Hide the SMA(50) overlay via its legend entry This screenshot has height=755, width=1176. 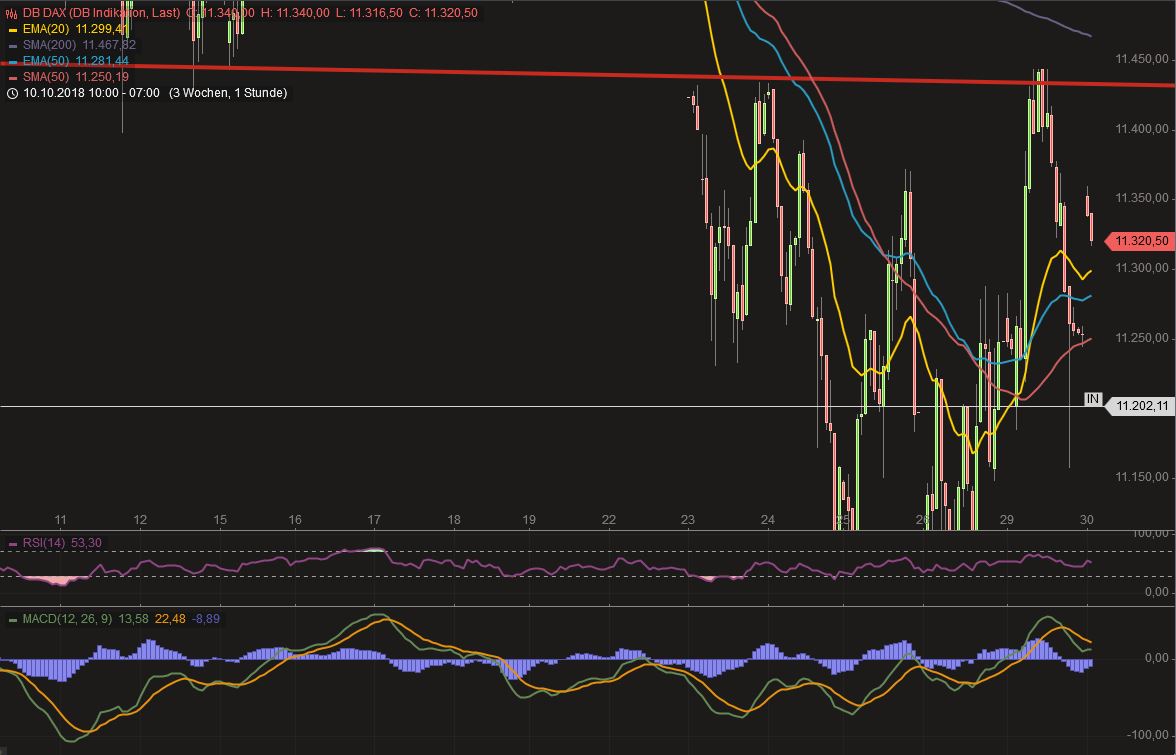(x=50, y=76)
